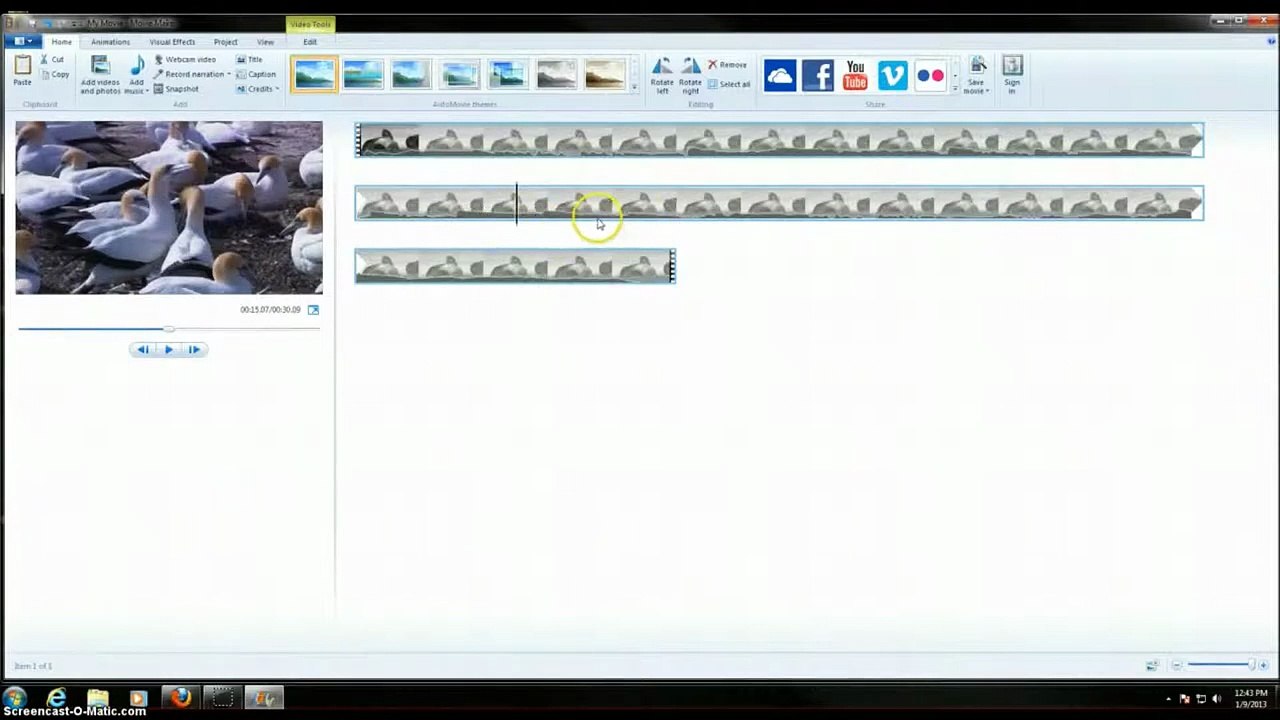Open the Visual Effects tab
The height and width of the screenshot is (720, 1280).
pos(172,42)
